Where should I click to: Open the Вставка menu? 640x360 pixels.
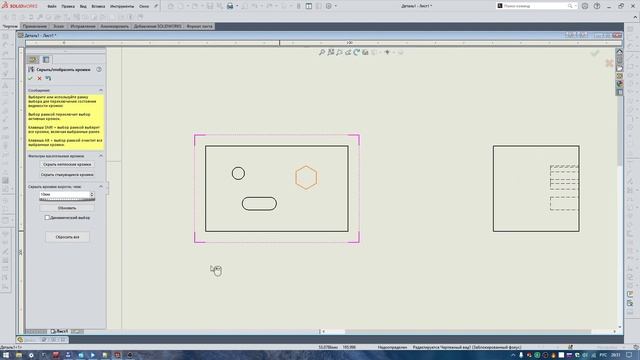point(98,7)
